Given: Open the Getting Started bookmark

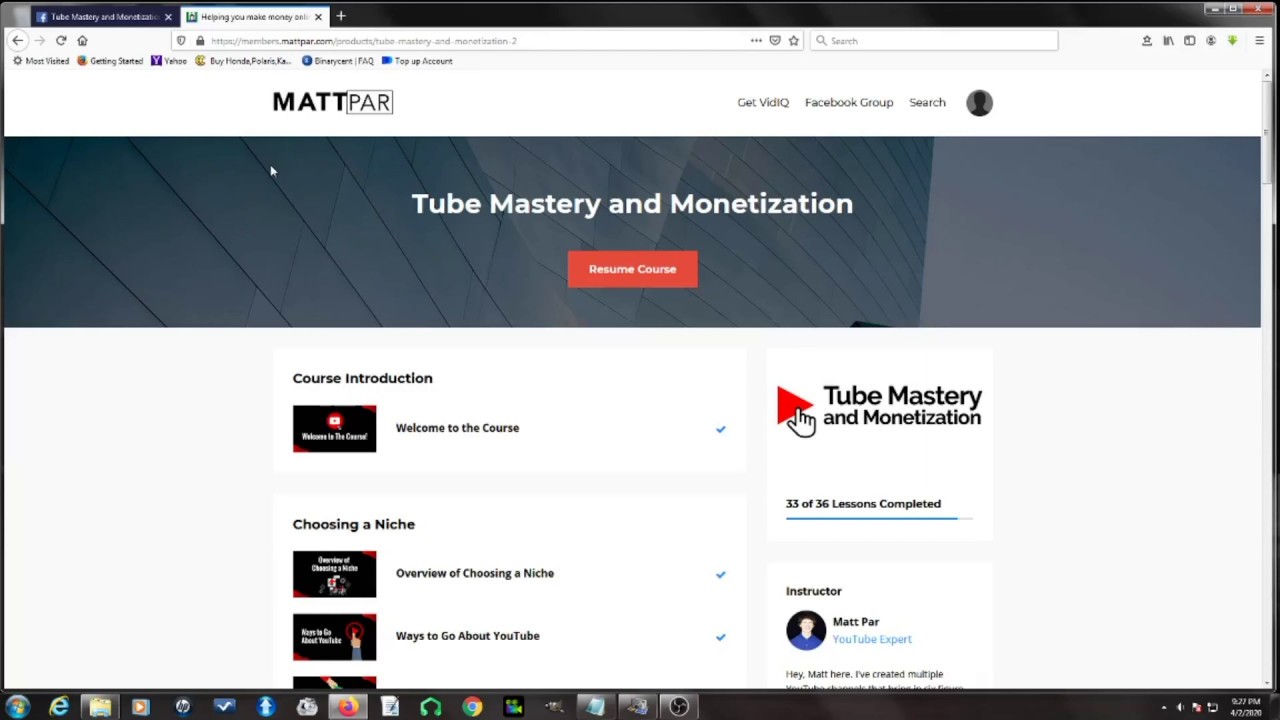Looking at the screenshot, I should coord(110,61).
